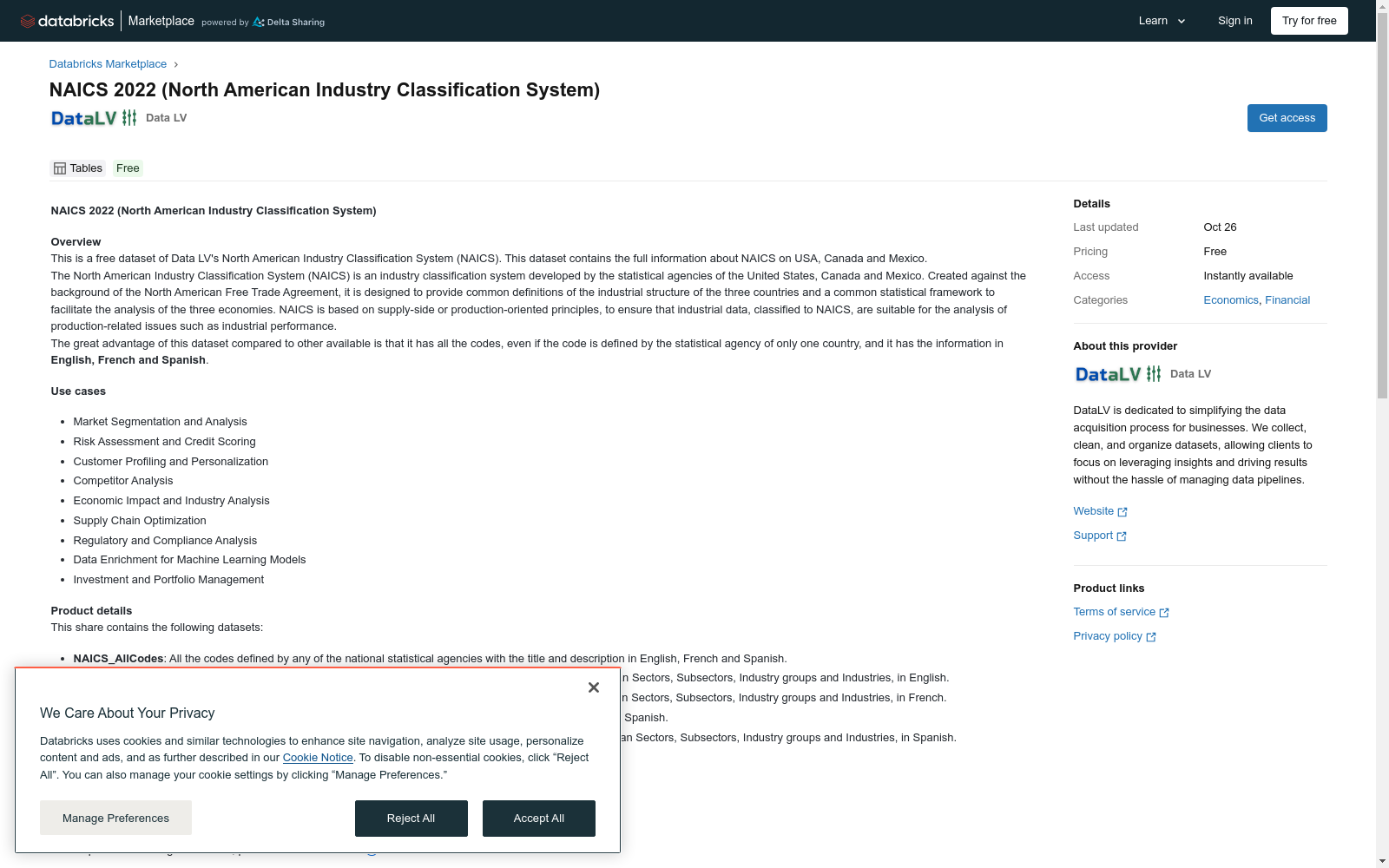This screenshot has height=868, width=1389.
Task: Expand the Learn dropdown menu
Action: click(x=1162, y=21)
